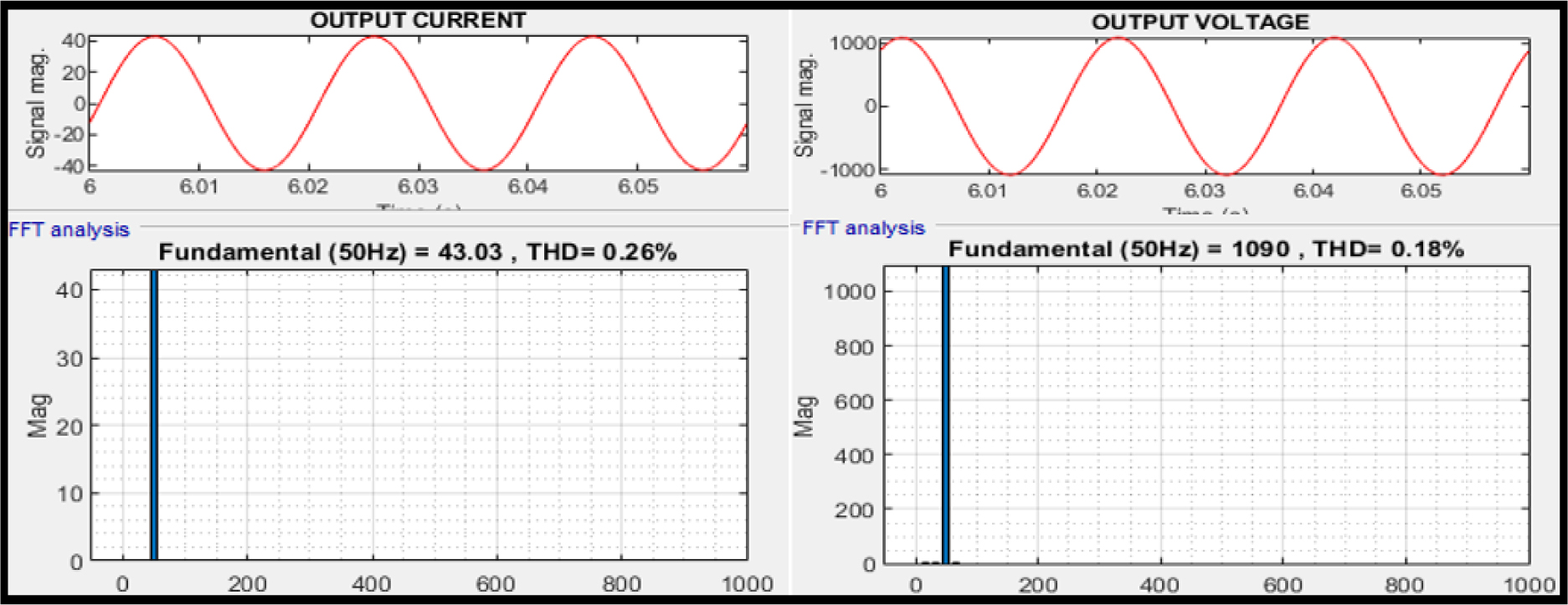
Task: Click the 6.05 time tick under the current waveform
Action: pyautogui.click(x=638, y=186)
